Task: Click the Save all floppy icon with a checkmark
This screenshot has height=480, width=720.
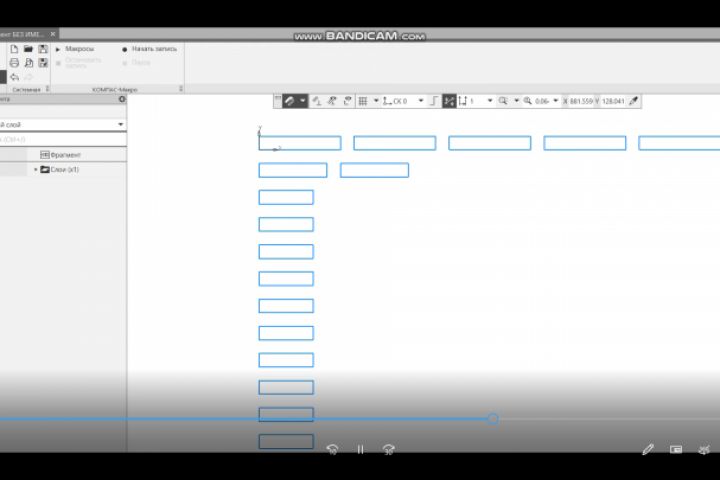Action: 43,63
